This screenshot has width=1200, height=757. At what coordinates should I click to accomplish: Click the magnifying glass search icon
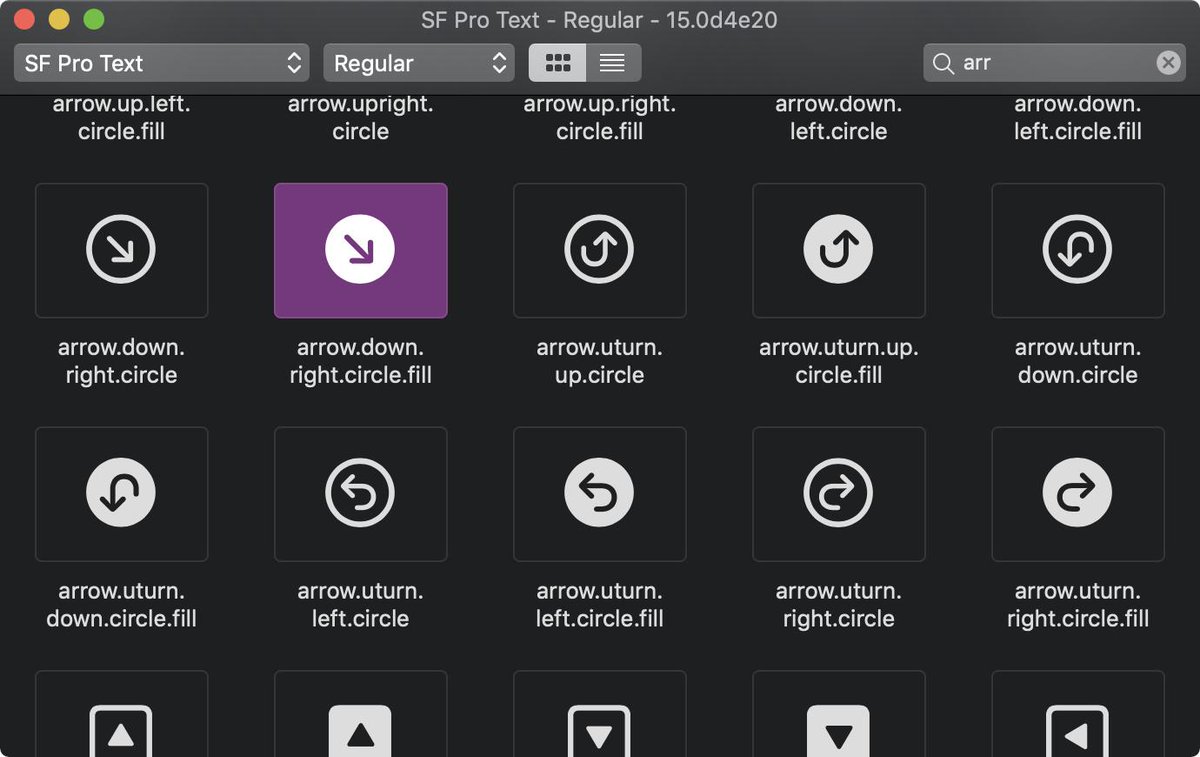942,64
